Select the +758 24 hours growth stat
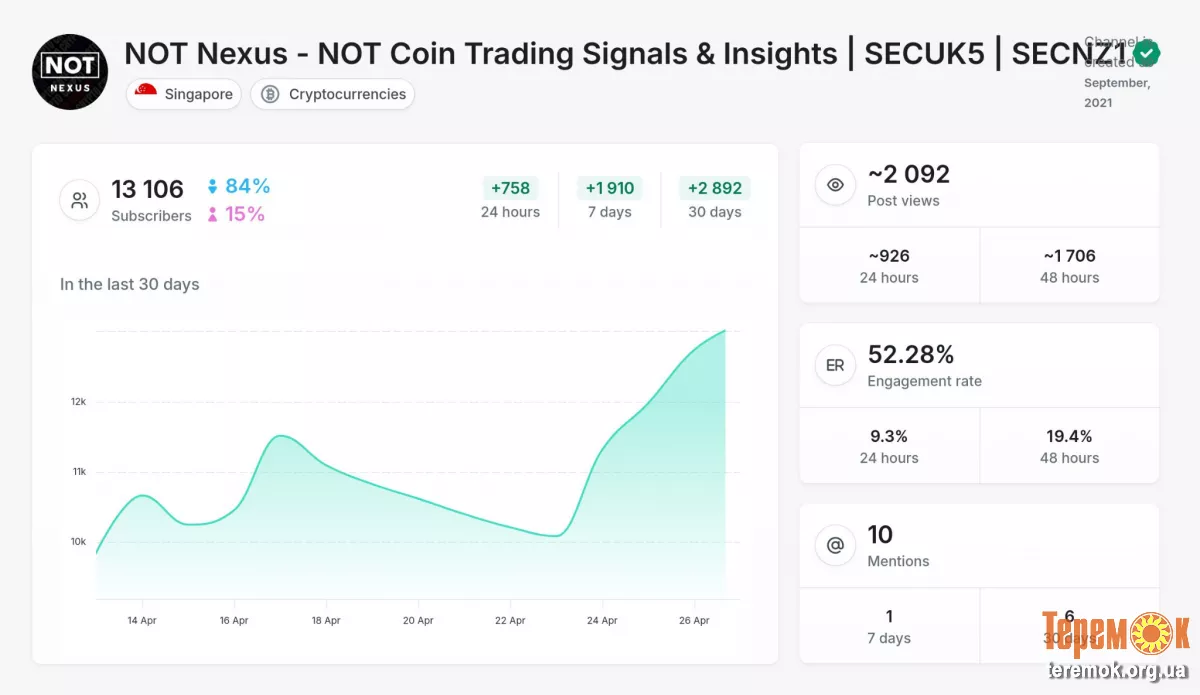 click(x=510, y=198)
